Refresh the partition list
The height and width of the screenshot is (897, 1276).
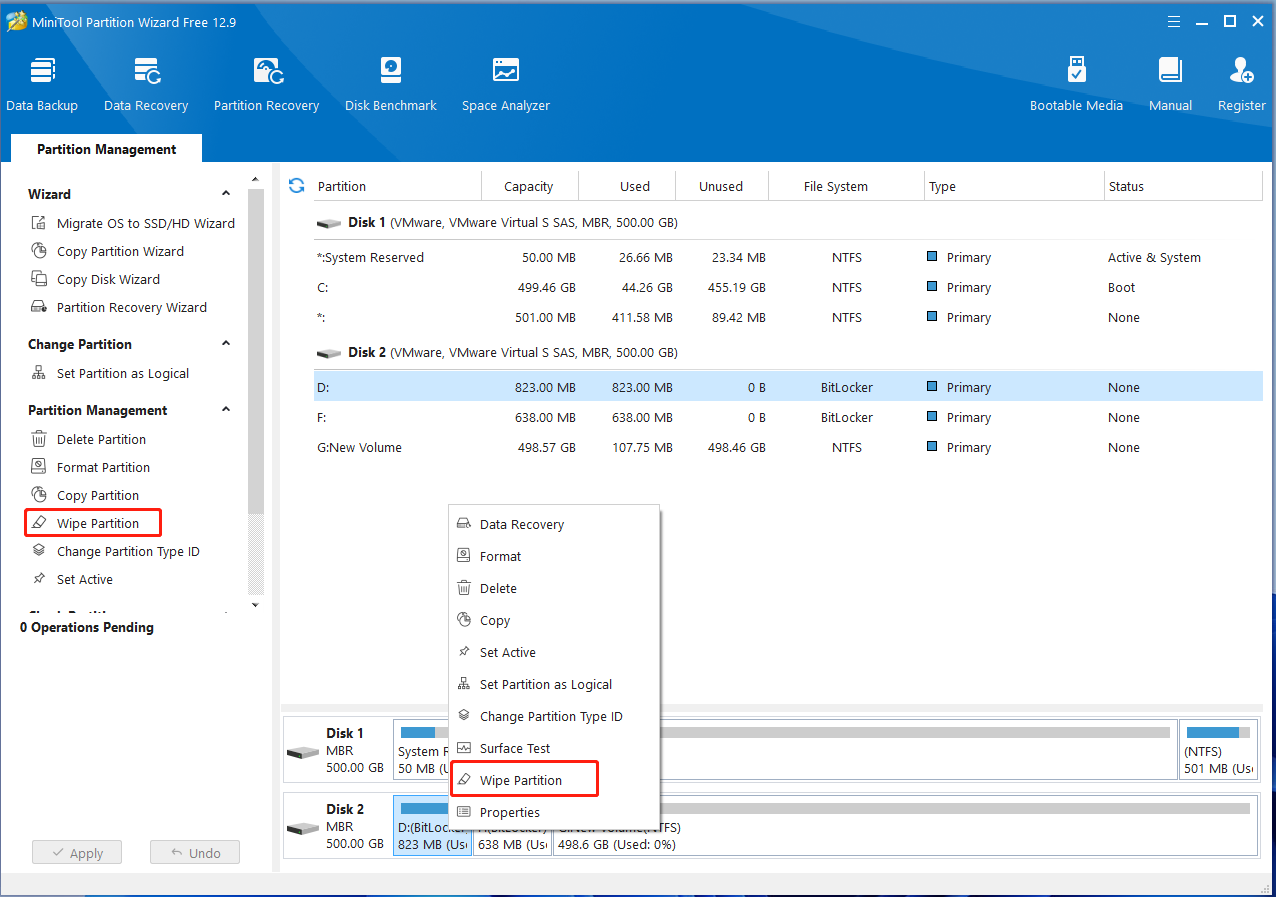tap(296, 185)
